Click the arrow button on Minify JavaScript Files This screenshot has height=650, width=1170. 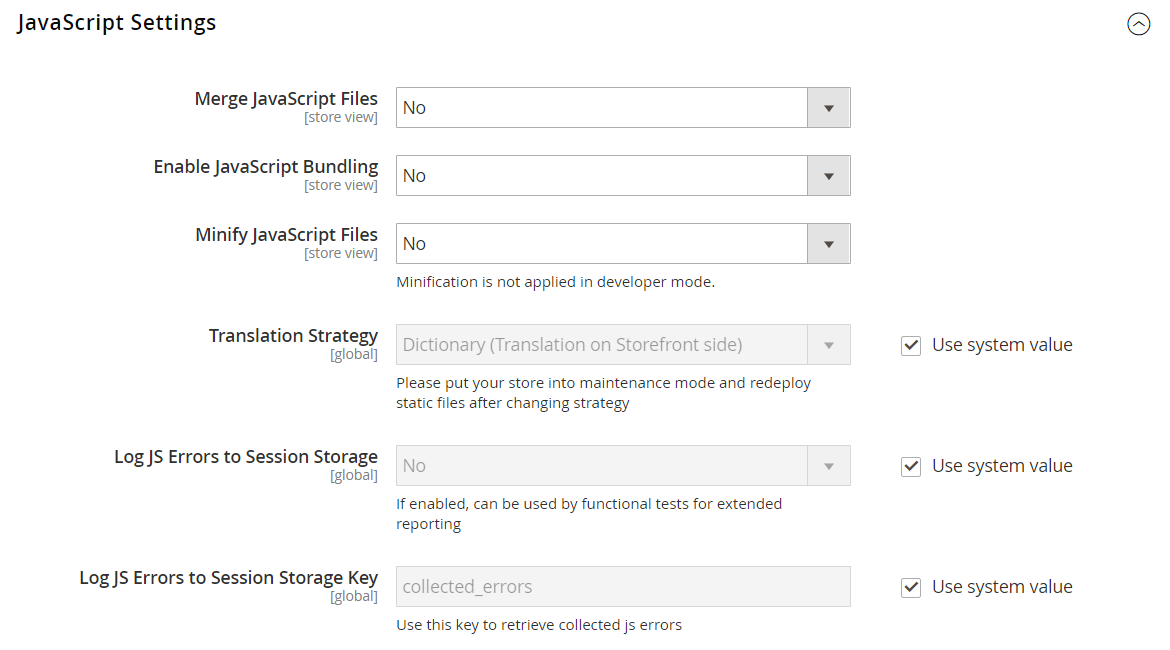point(828,244)
